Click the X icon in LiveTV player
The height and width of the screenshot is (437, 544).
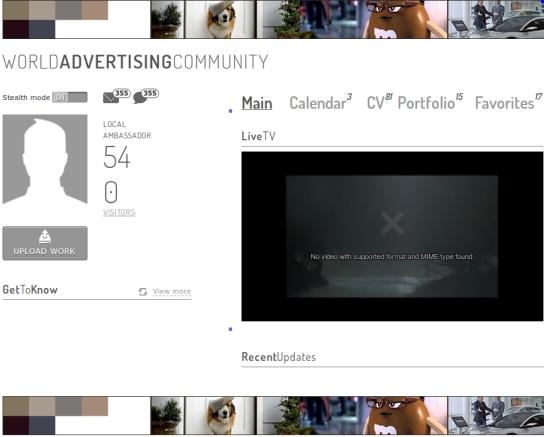(392, 223)
